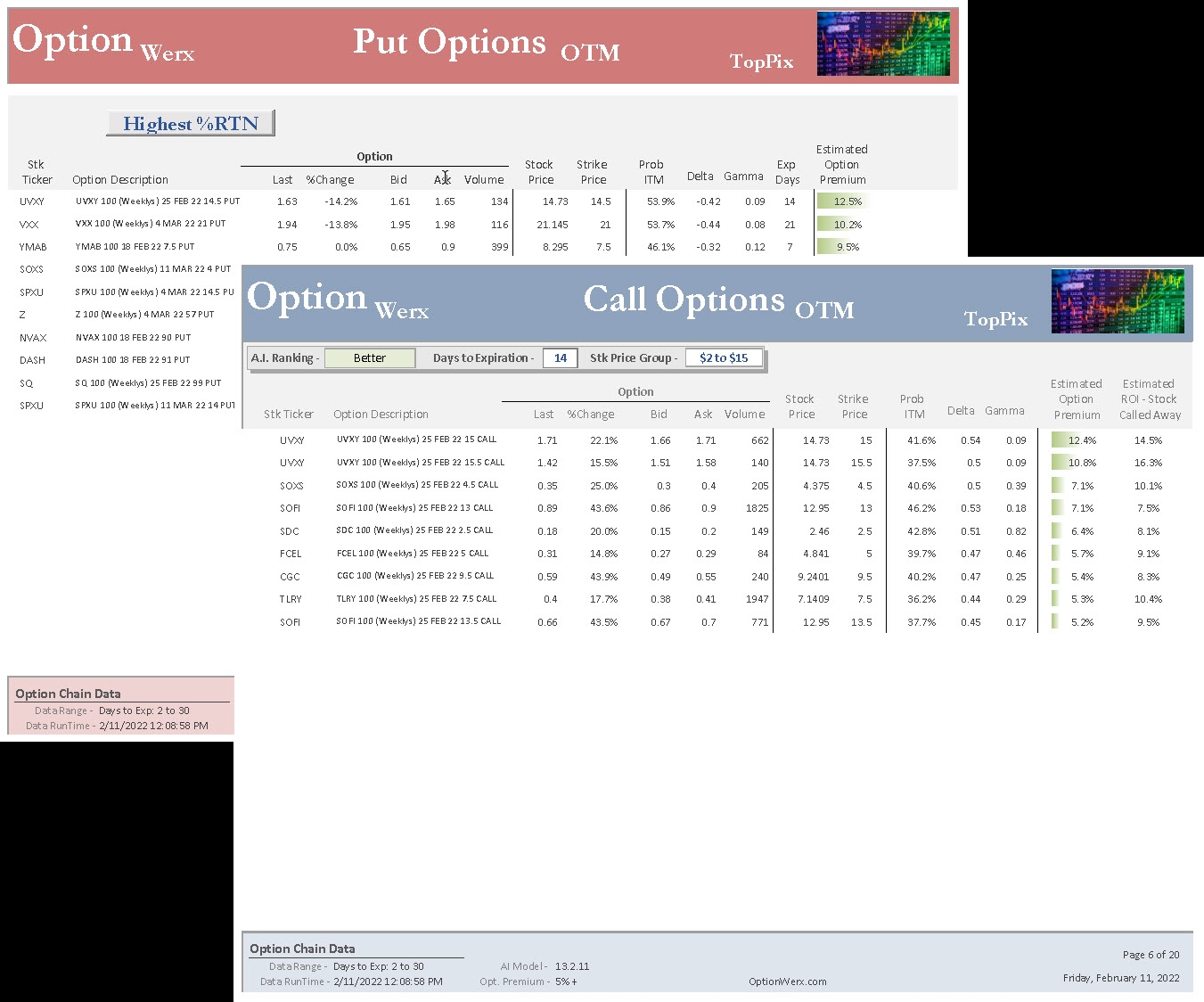
Task: Click the DASH 100 18 FEB 22 91 PUT entry
Action: pos(133,360)
